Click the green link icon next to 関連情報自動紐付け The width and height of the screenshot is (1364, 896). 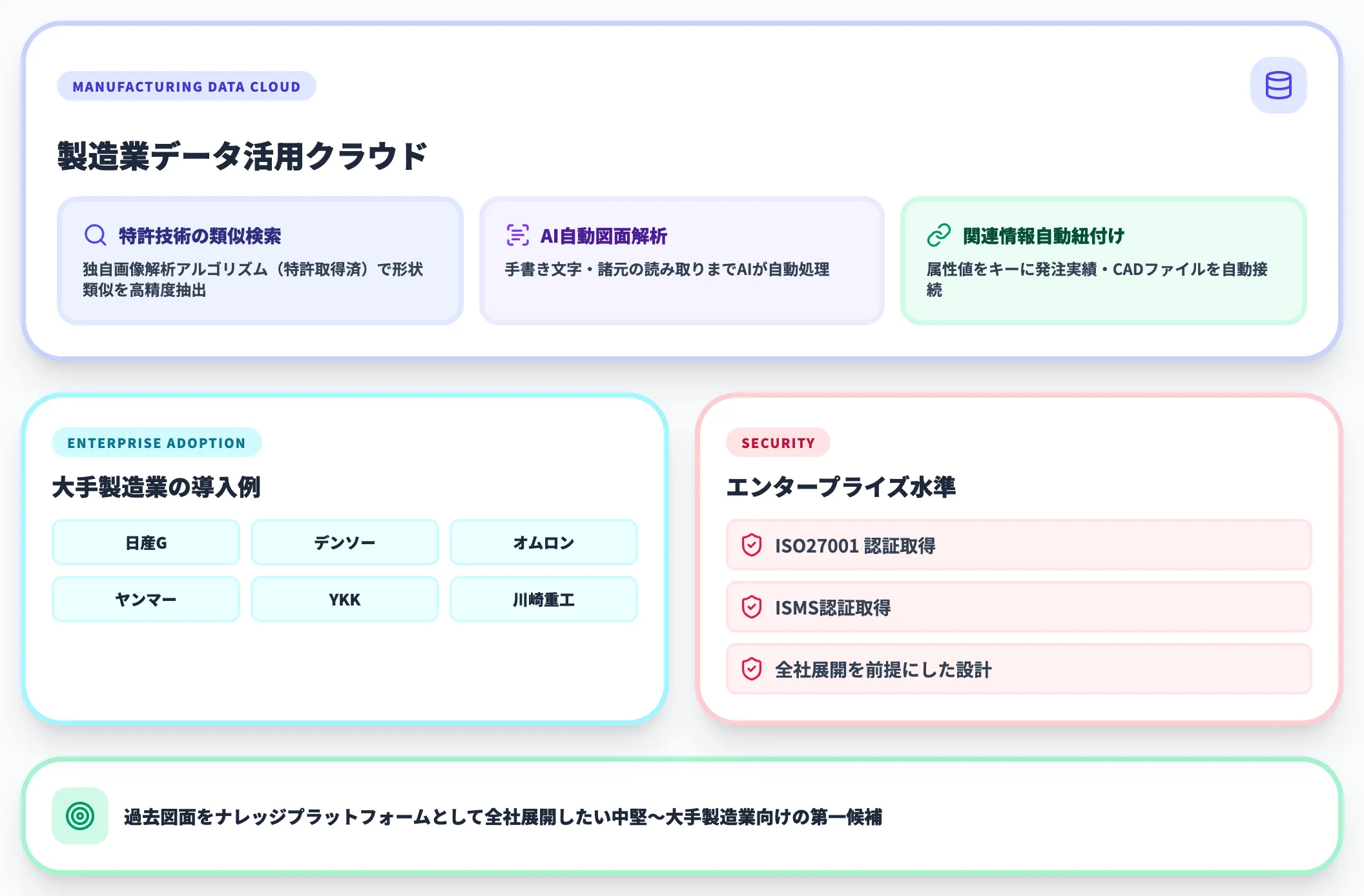click(x=940, y=236)
